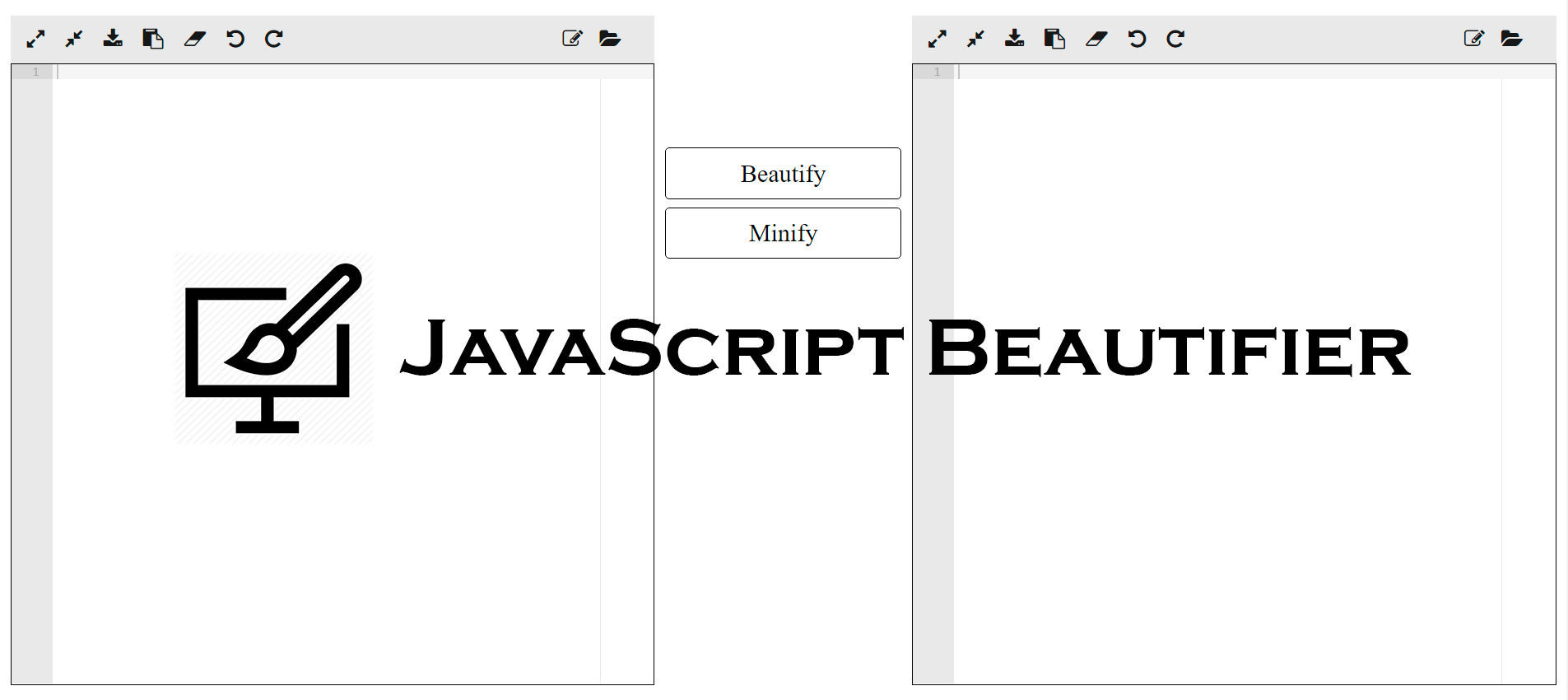The image size is (1568, 700).
Task: Clear the left editor with the eraser icon
Action: tap(194, 39)
